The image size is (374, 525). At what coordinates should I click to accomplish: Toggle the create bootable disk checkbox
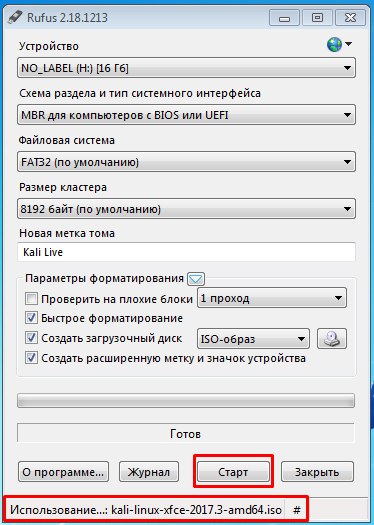(31, 338)
